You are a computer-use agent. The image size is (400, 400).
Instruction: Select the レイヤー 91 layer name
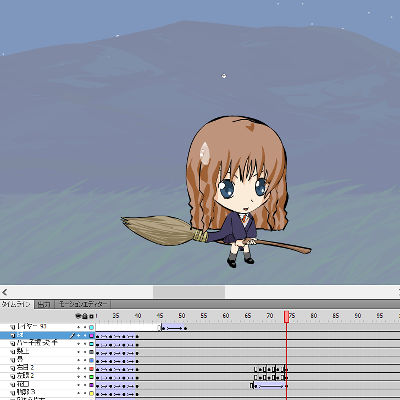pos(32,327)
